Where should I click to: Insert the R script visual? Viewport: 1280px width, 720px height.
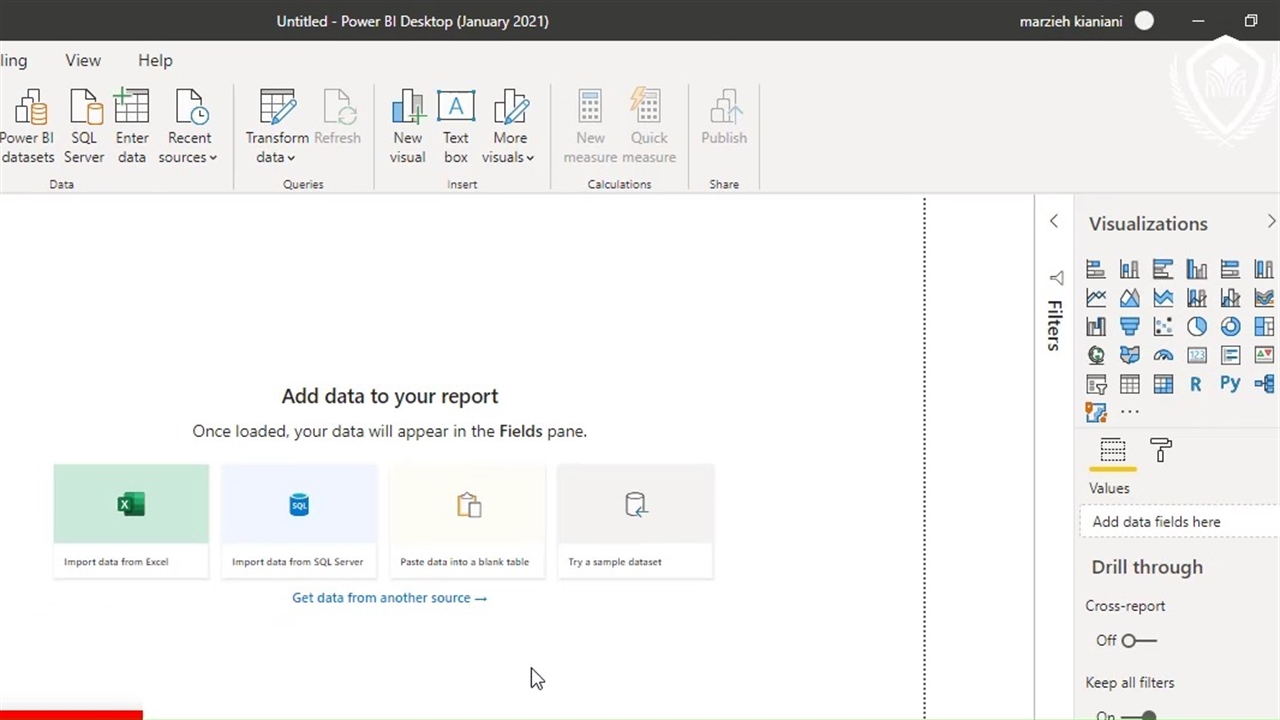click(x=1196, y=384)
